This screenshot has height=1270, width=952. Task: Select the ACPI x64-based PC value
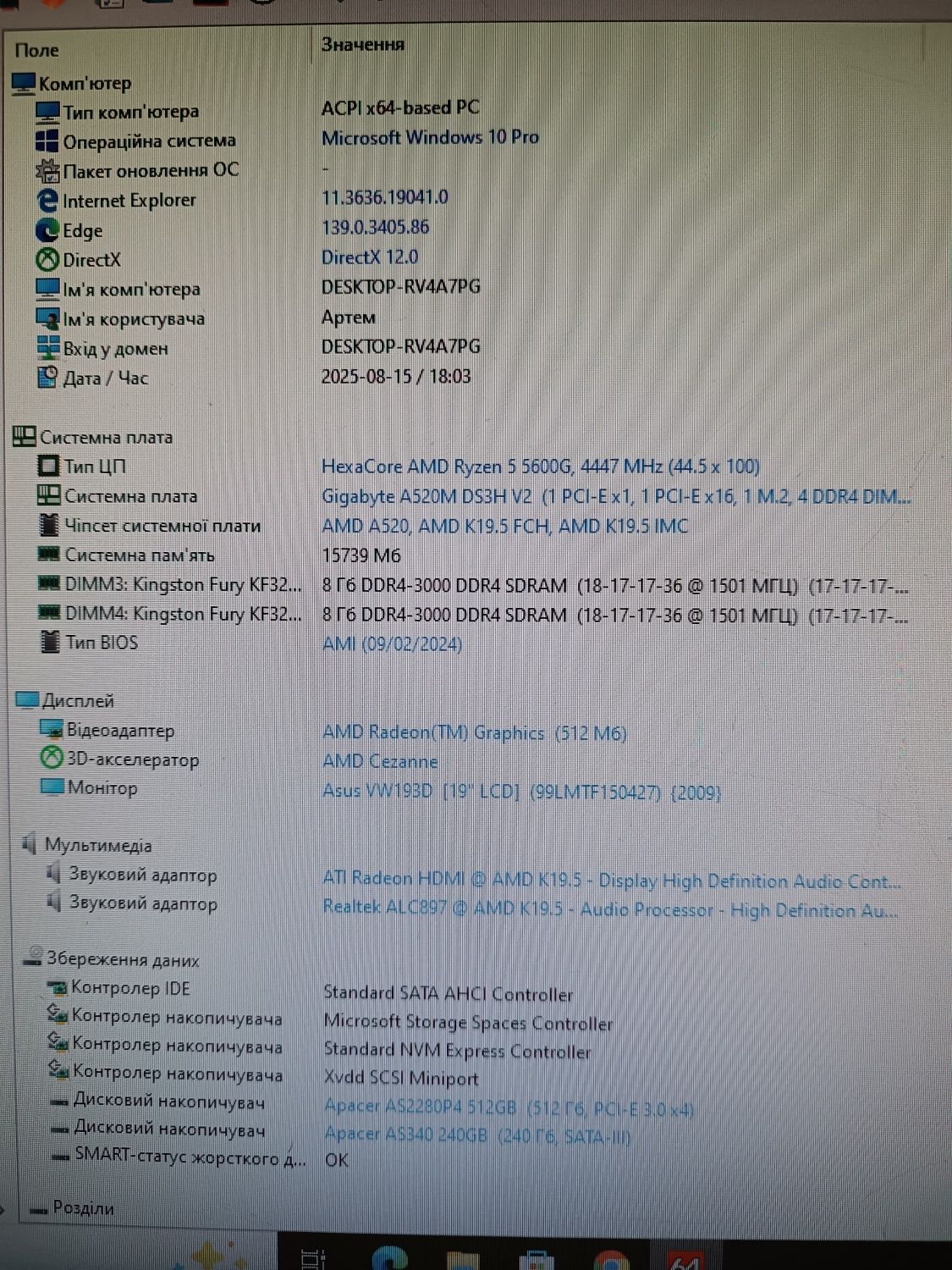[x=400, y=108]
